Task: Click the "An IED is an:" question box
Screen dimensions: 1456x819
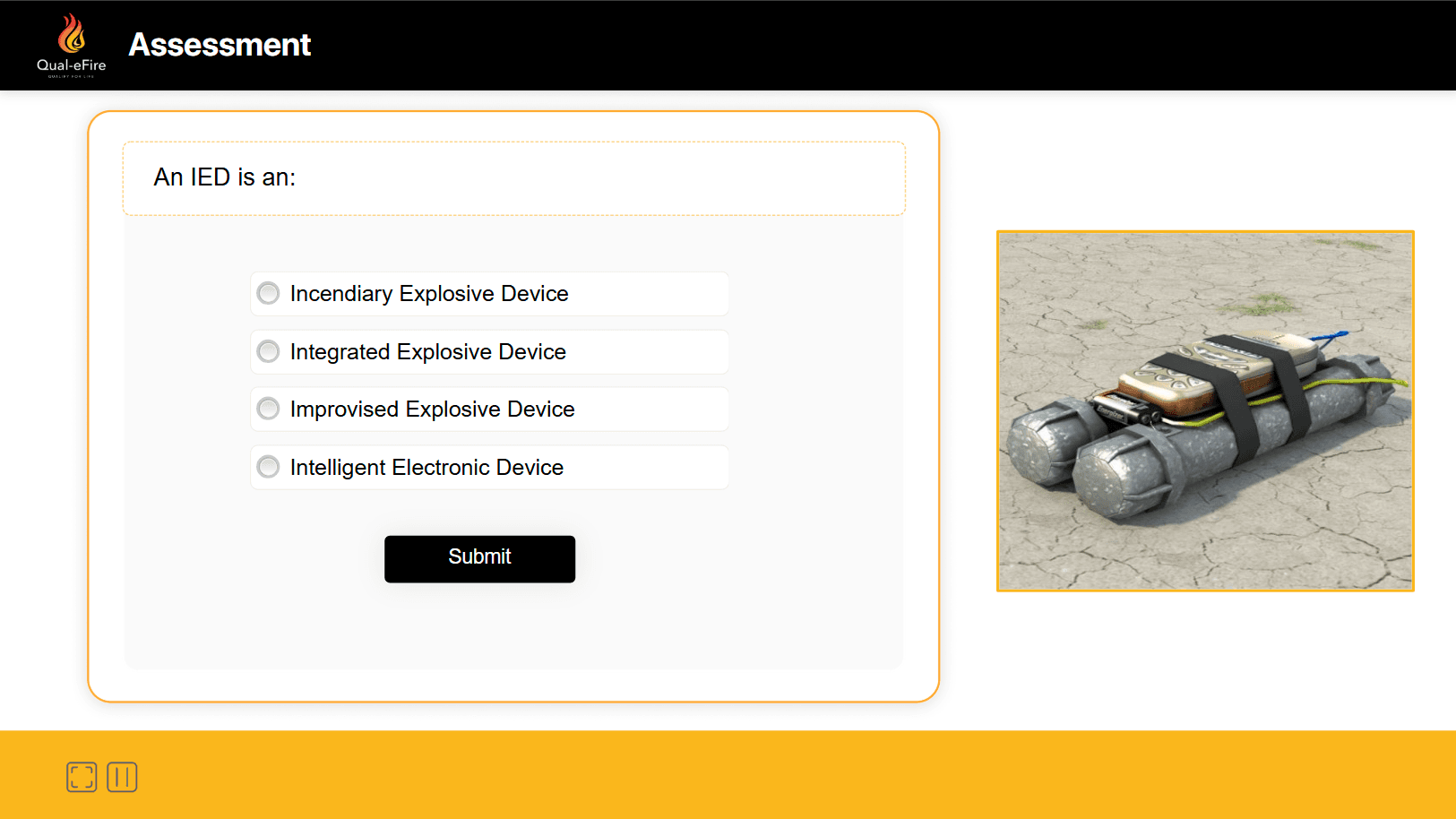Action: (x=513, y=178)
